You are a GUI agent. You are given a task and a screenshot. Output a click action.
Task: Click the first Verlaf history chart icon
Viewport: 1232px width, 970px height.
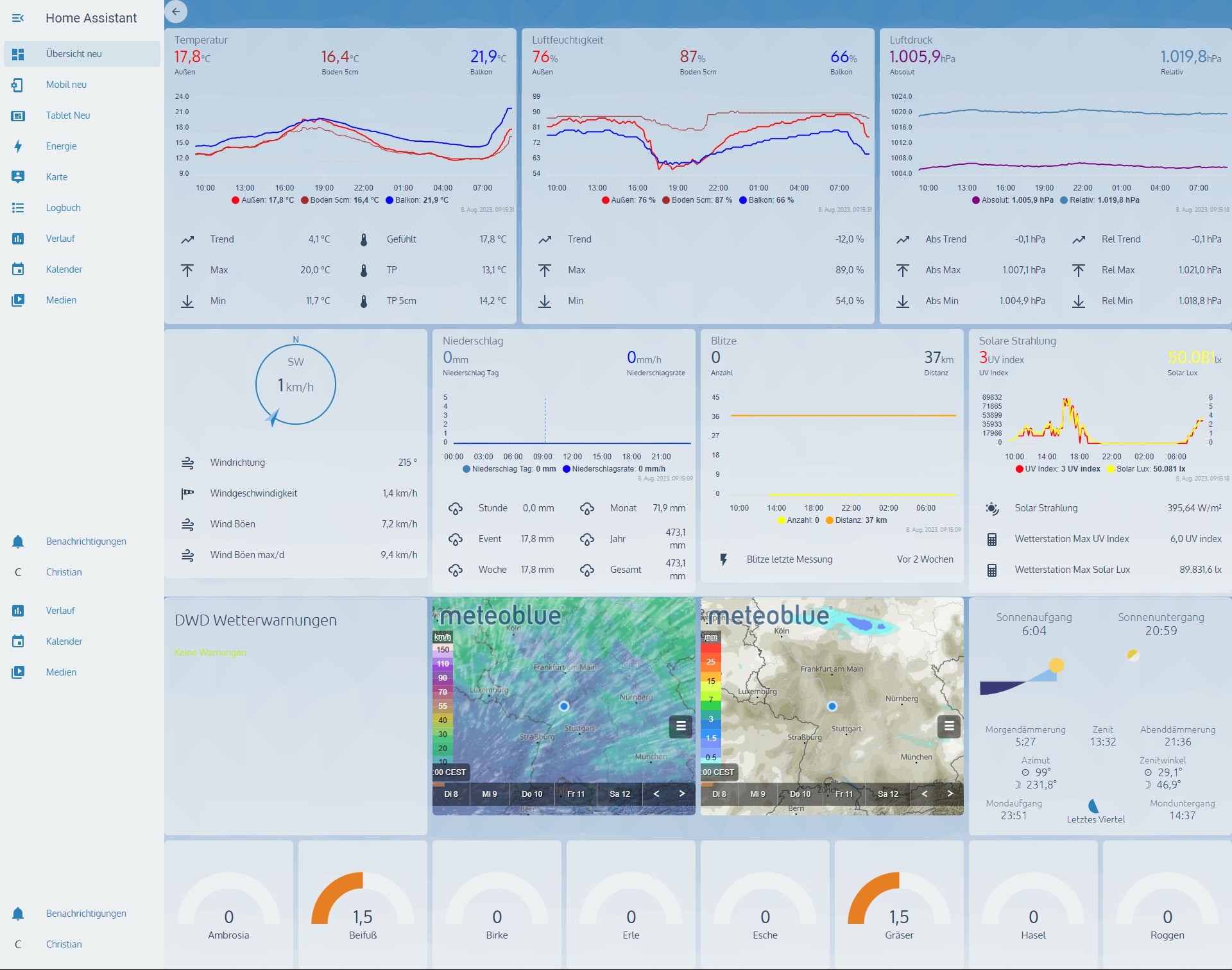coord(18,239)
